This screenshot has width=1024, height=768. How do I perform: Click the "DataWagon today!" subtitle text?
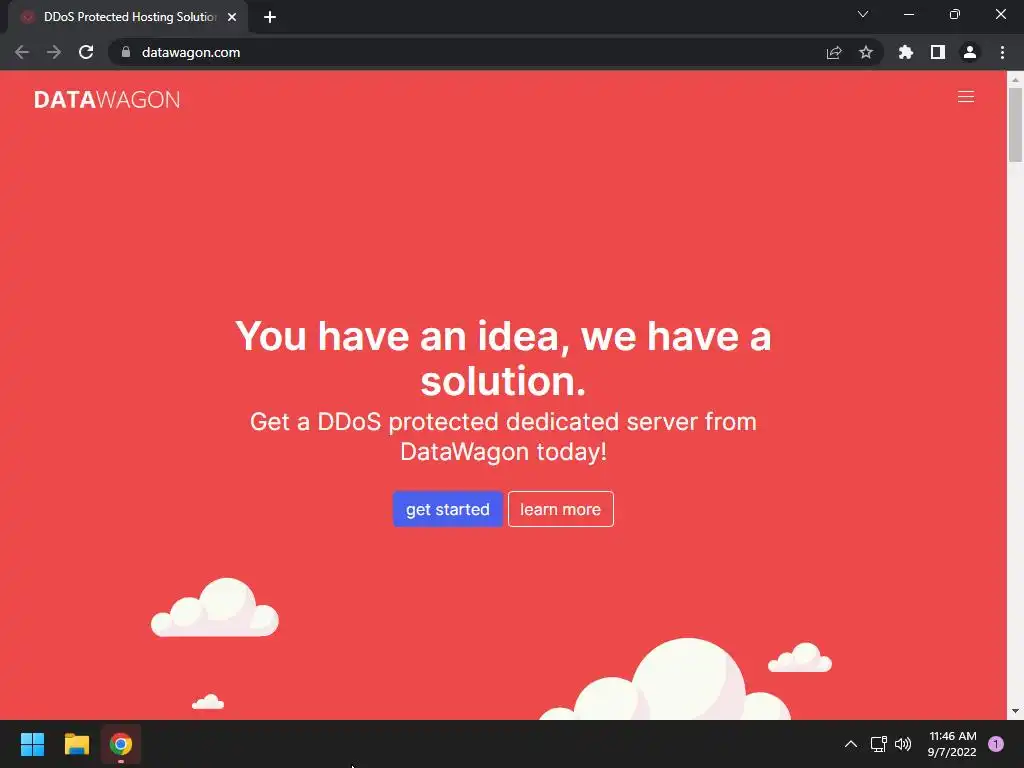click(x=503, y=452)
